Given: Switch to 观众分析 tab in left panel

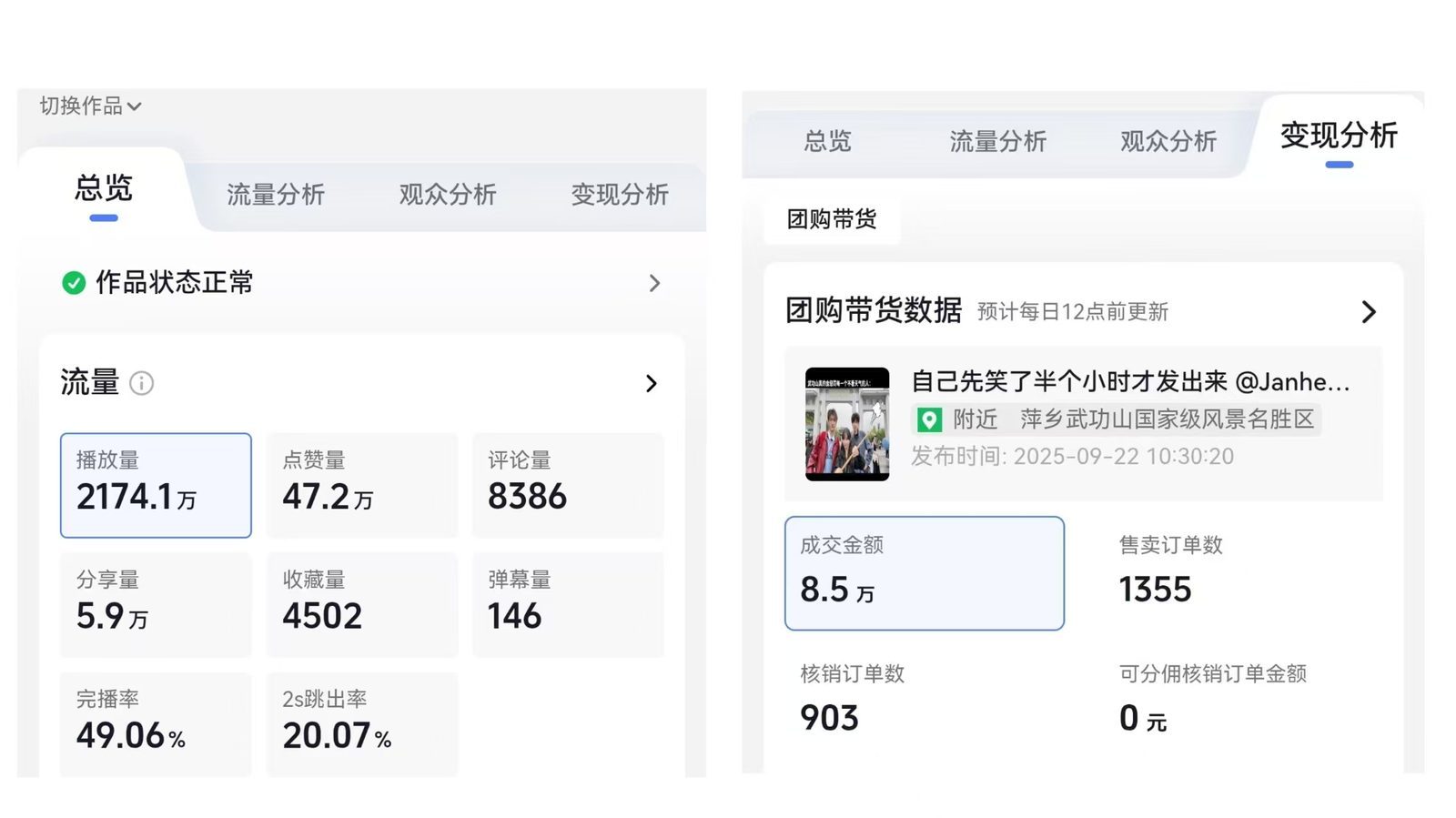Looking at the screenshot, I should [448, 194].
